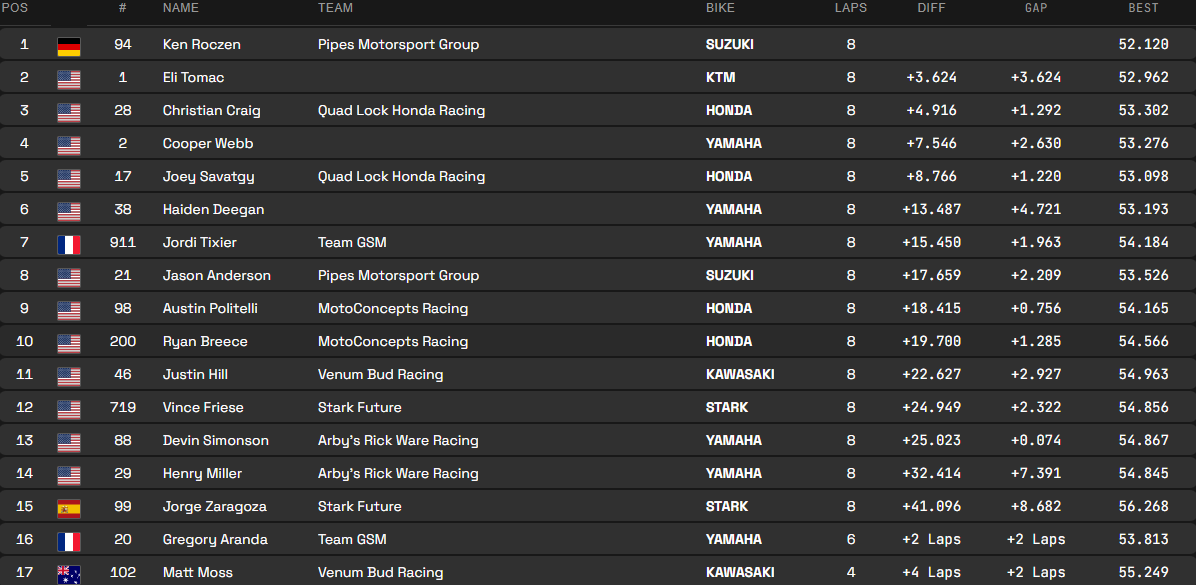Click the BEST lap column header

(x=1143, y=8)
